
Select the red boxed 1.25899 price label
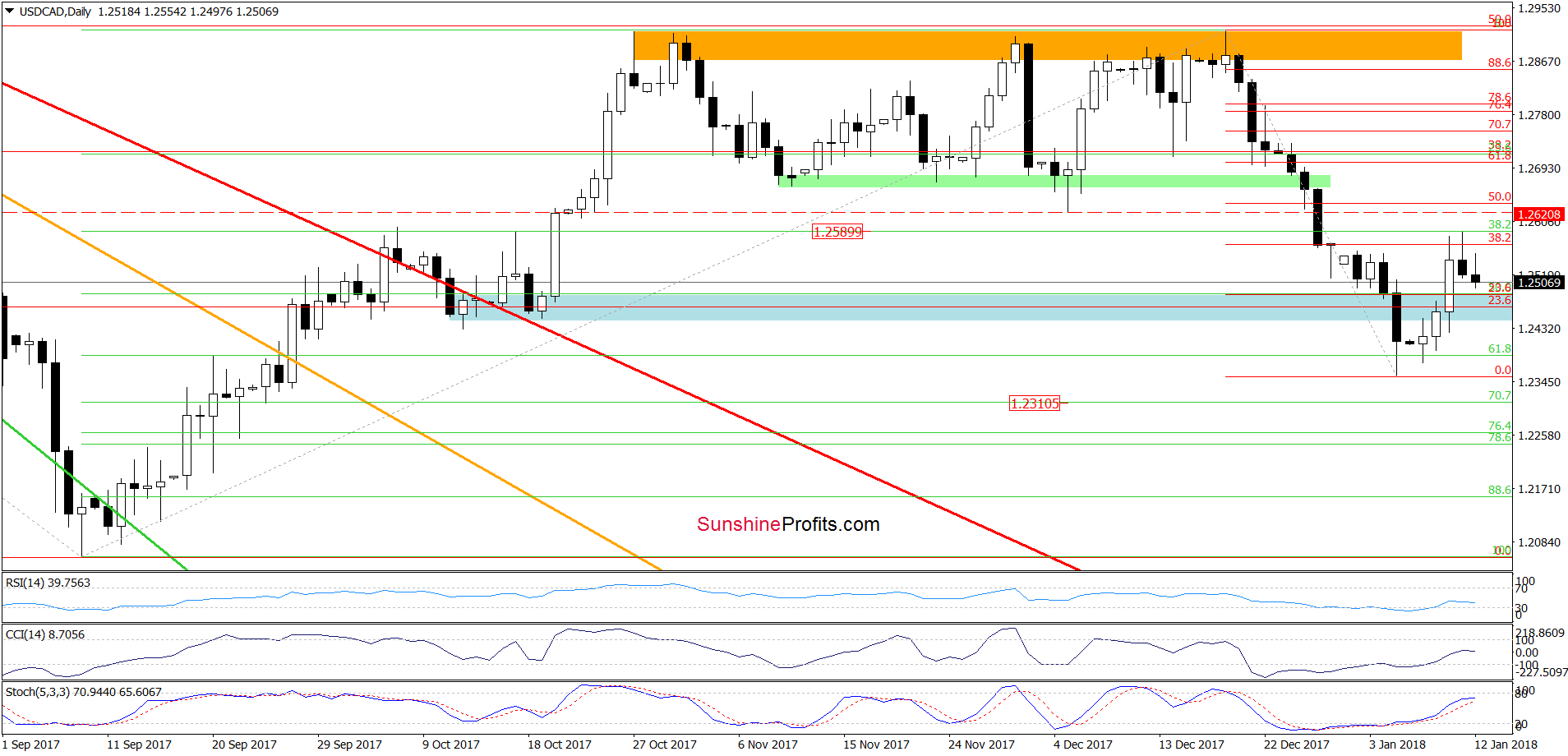click(837, 232)
